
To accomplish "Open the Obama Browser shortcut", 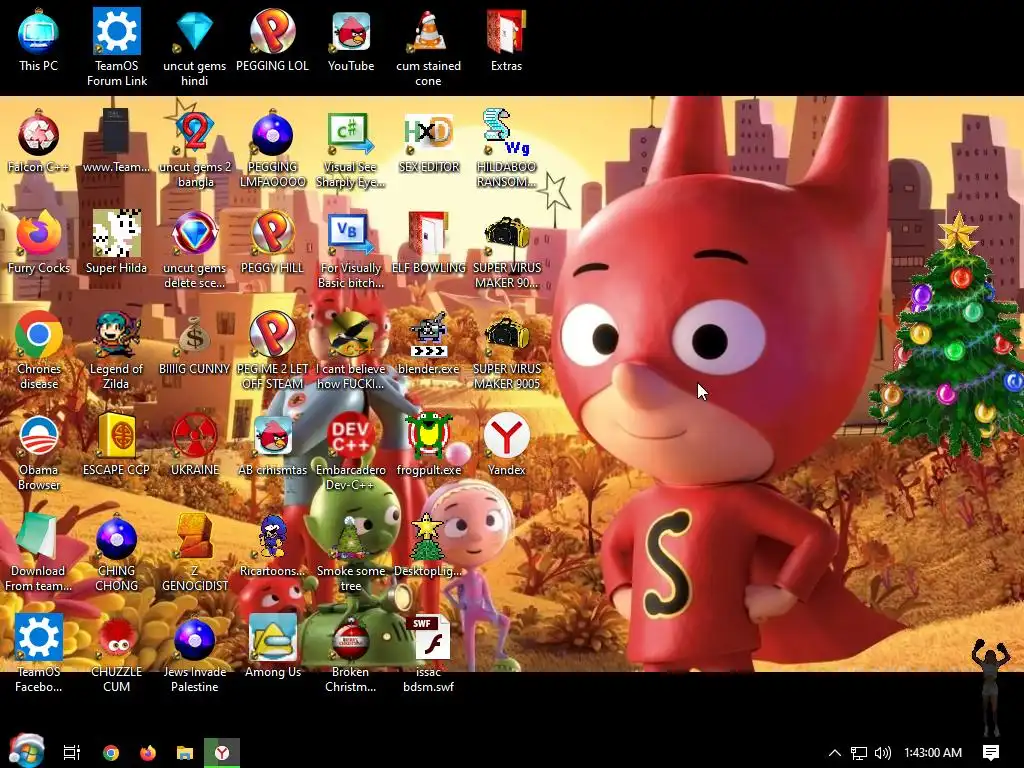I will point(39,452).
